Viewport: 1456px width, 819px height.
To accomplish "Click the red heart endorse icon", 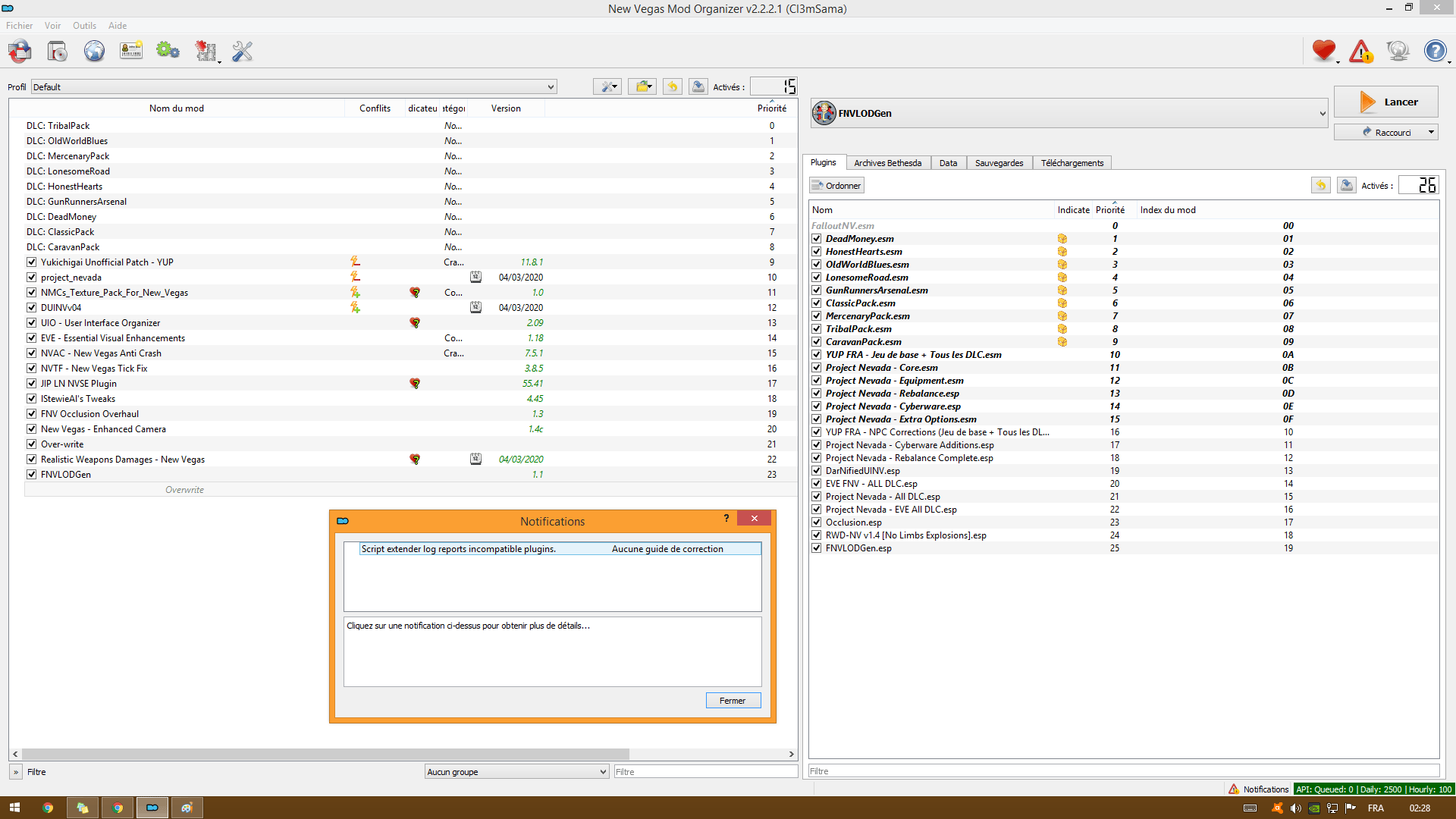I will tap(1323, 52).
